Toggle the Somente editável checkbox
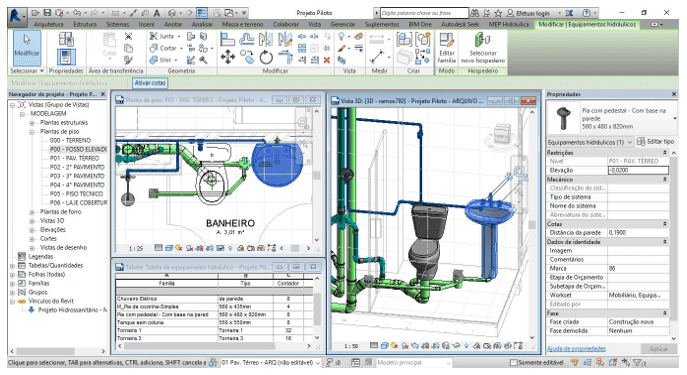Screen dimensions: 687x375 (513, 363)
